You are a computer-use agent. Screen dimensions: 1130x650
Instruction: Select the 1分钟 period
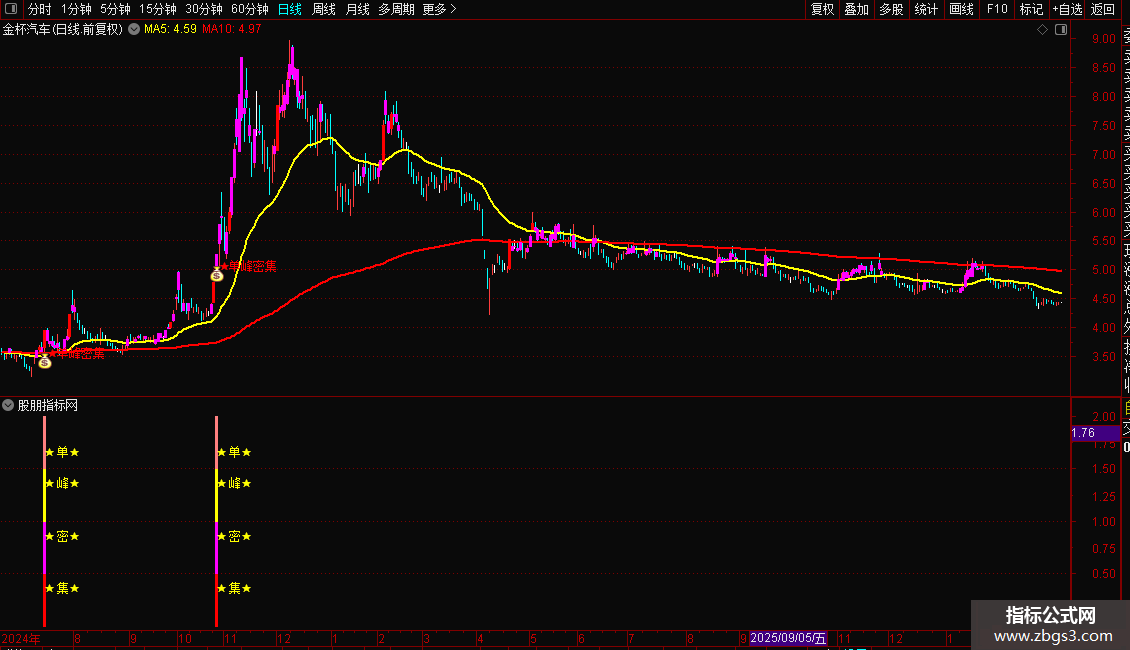pyautogui.click(x=76, y=9)
